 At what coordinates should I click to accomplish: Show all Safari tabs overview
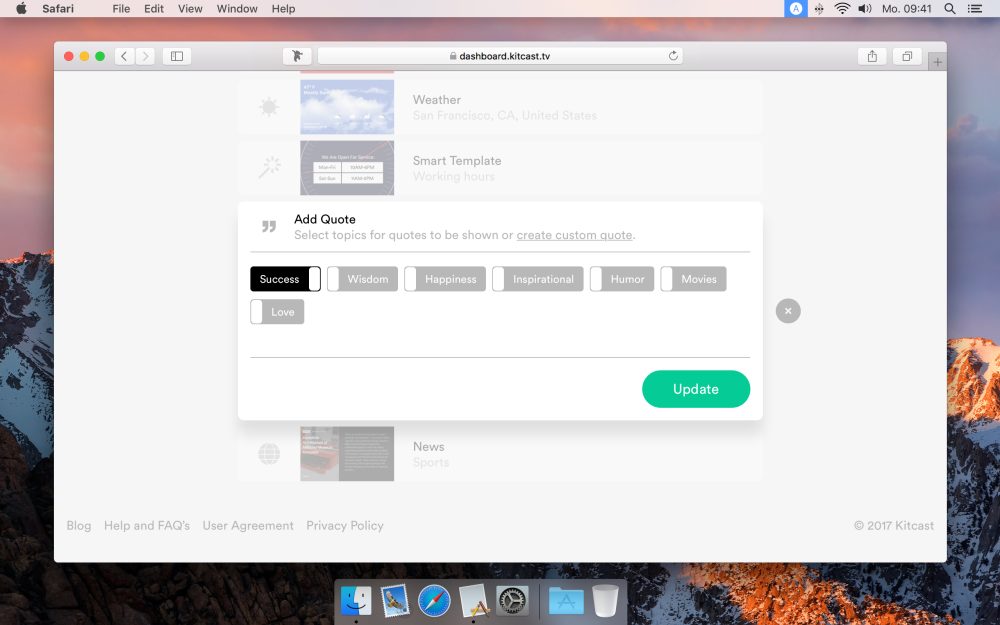click(x=907, y=56)
